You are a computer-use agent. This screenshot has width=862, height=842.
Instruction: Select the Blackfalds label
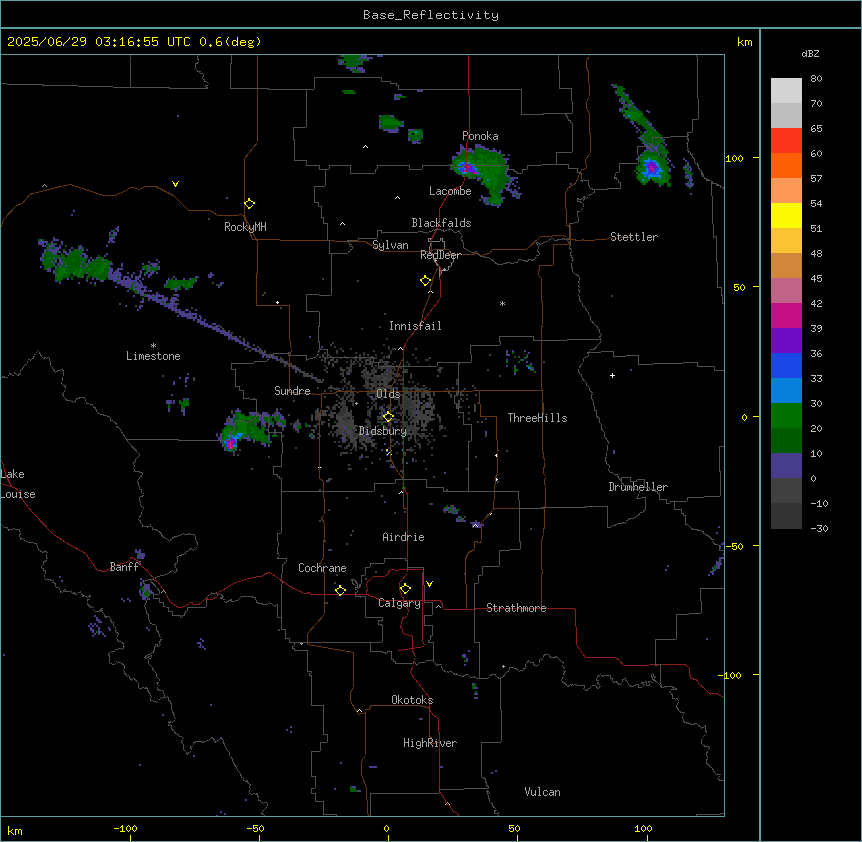[x=441, y=223]
